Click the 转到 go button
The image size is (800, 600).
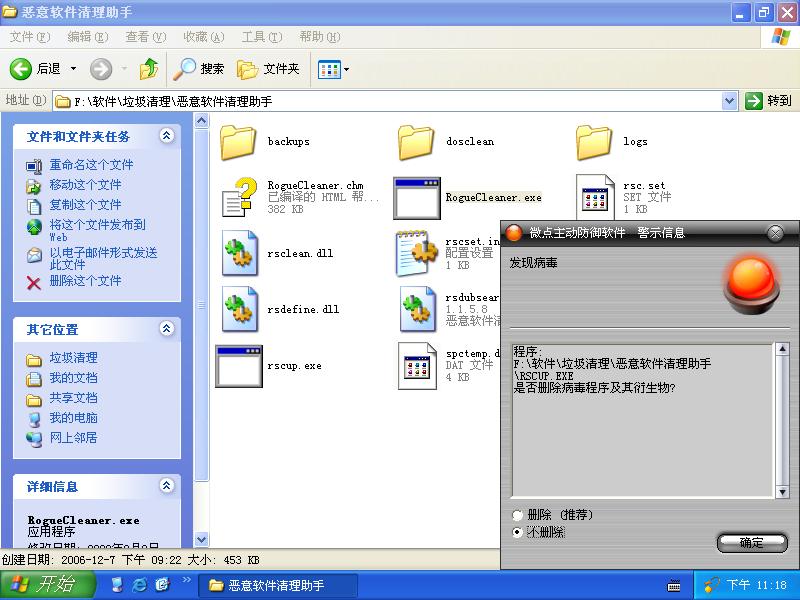coord(769,101)
